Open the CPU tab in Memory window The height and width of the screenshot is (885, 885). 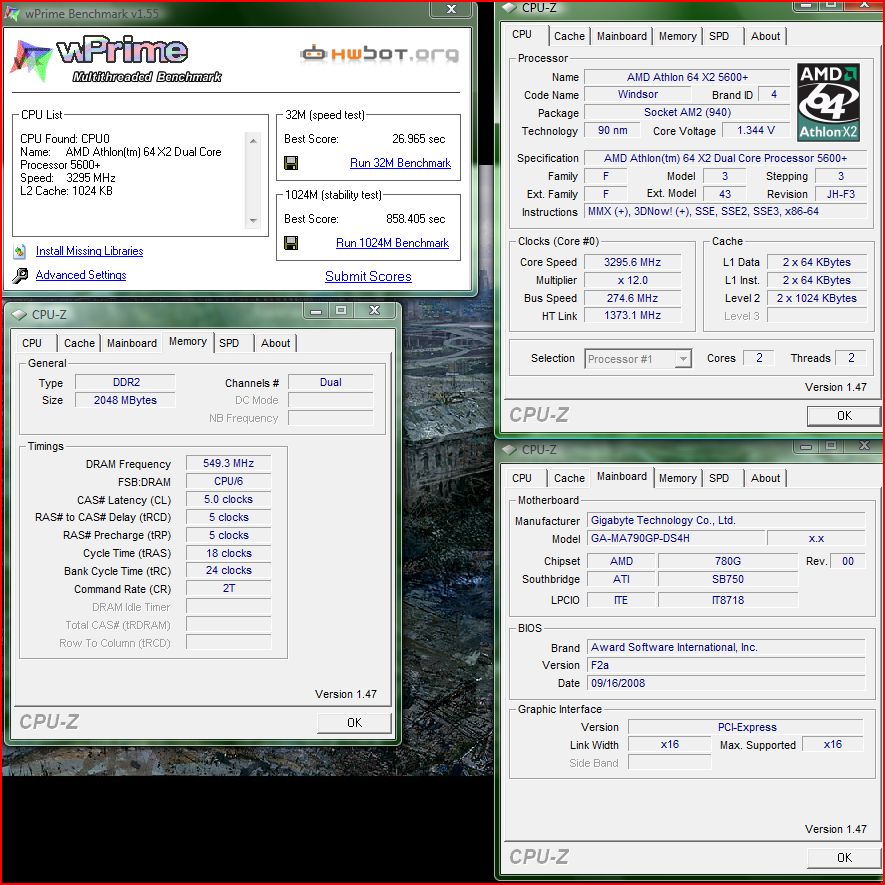click(32, 343)
